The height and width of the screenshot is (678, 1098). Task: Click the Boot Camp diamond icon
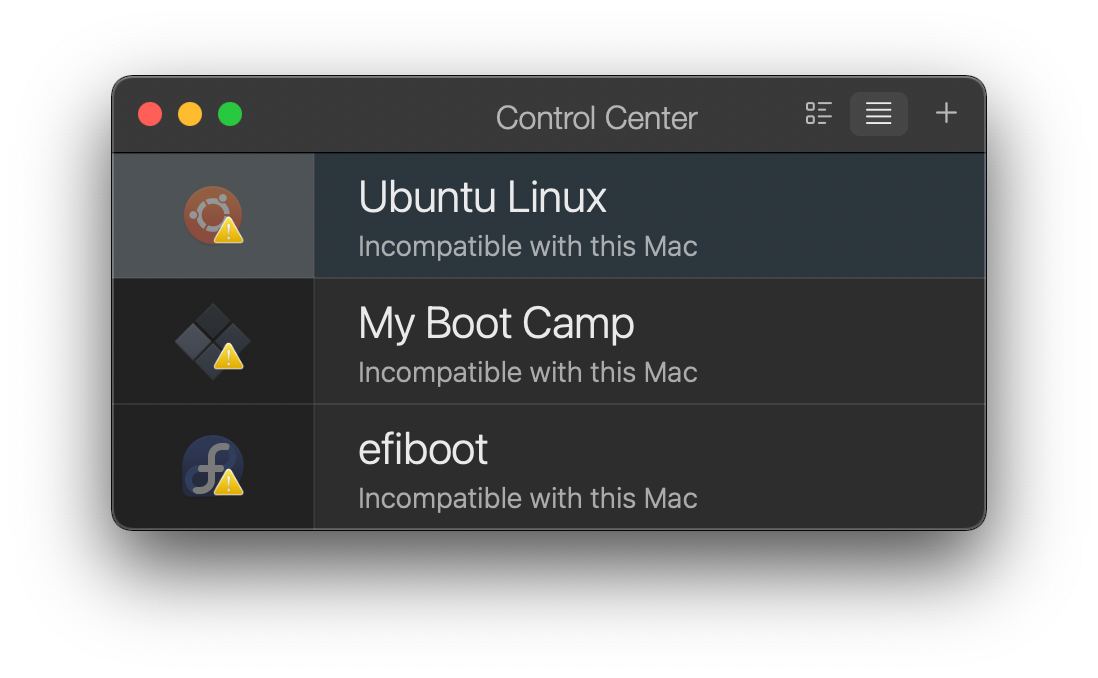(213, 341)
